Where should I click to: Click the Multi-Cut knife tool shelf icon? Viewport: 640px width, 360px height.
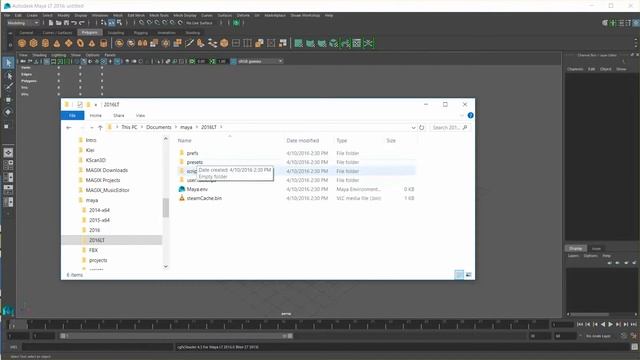(x=189, y=43)
